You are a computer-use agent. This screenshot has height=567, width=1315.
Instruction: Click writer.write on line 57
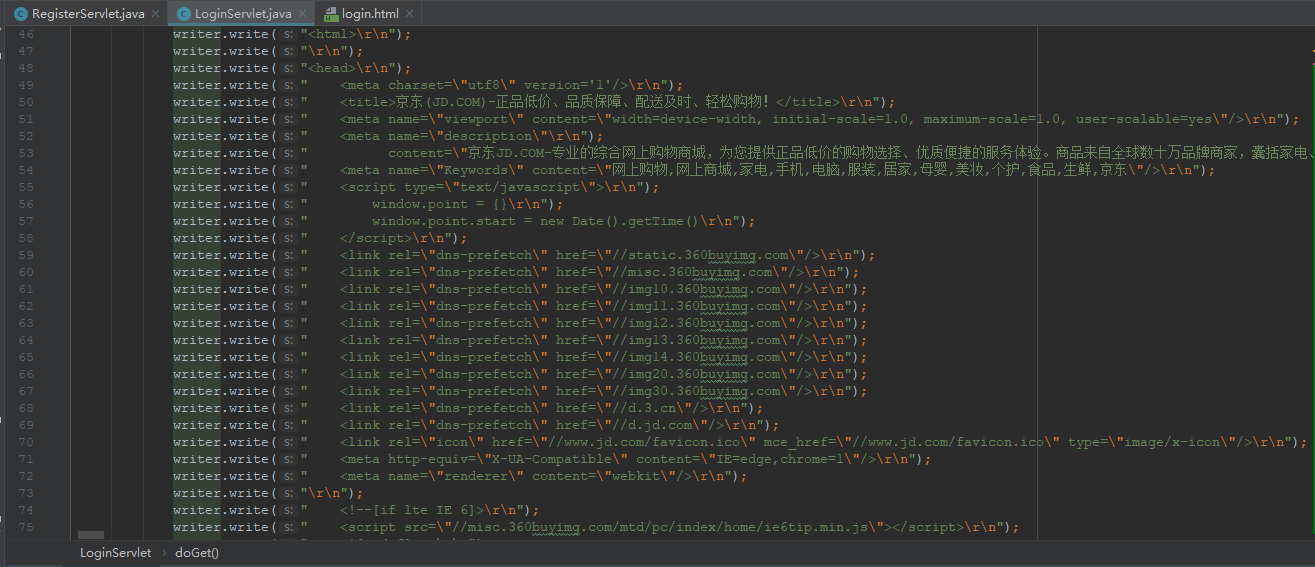pos(220,221)
